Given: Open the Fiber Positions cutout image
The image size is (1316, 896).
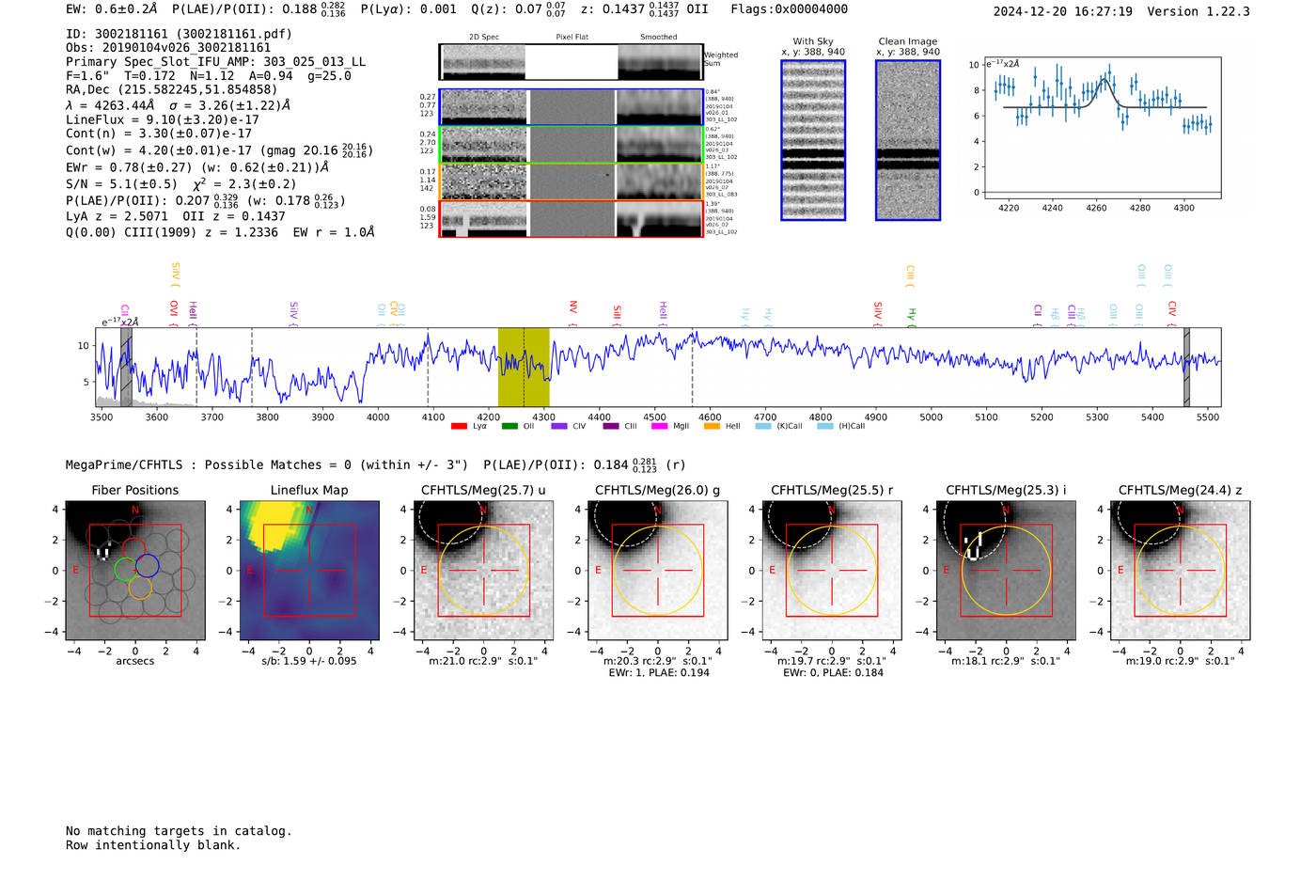Looking at the screenshot, I should click(x=135, y=570).
